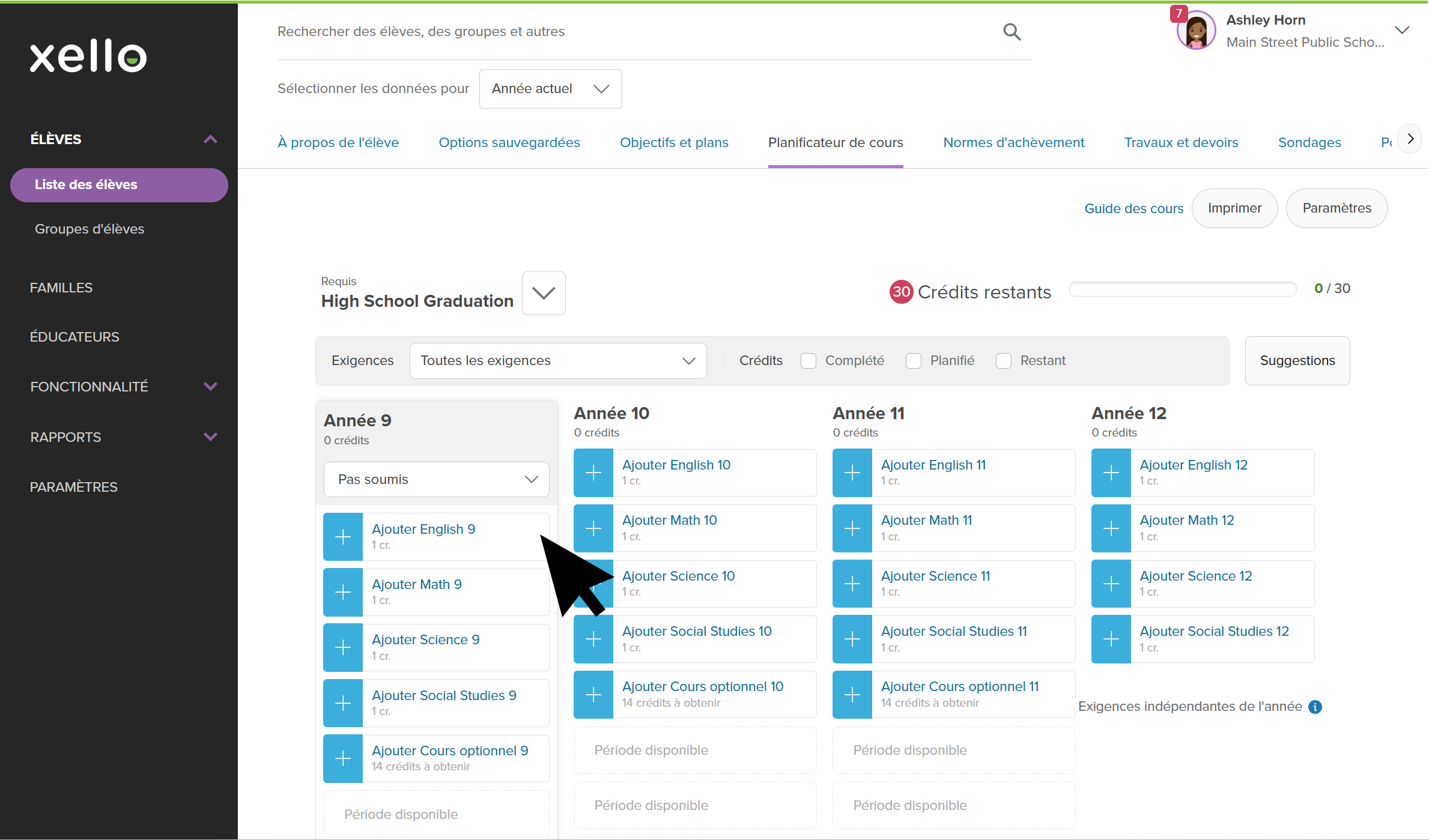
Task: Click the plus icon for Cours optionnel 10
Action: pyautogui.click(x=593, y=695)
